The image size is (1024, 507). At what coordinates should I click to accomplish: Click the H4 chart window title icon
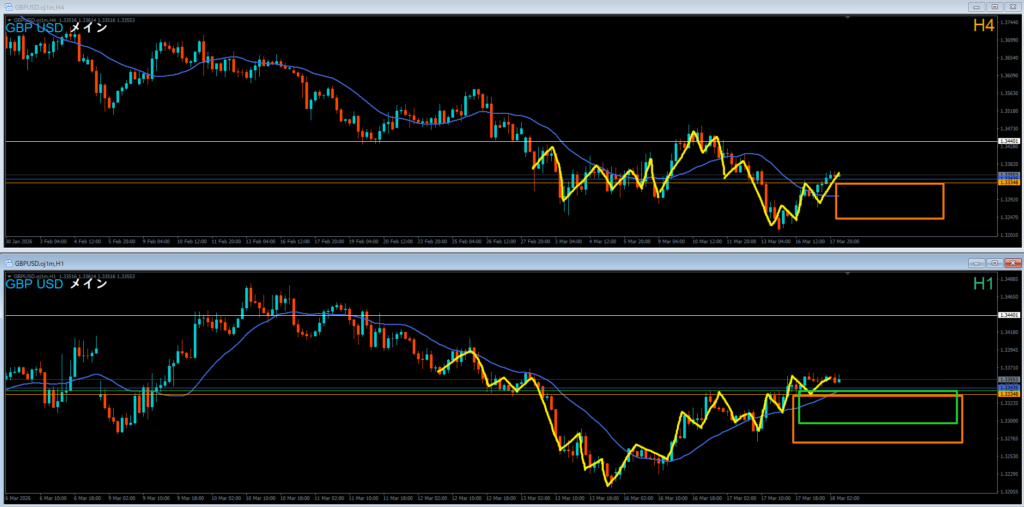(8, 6)
